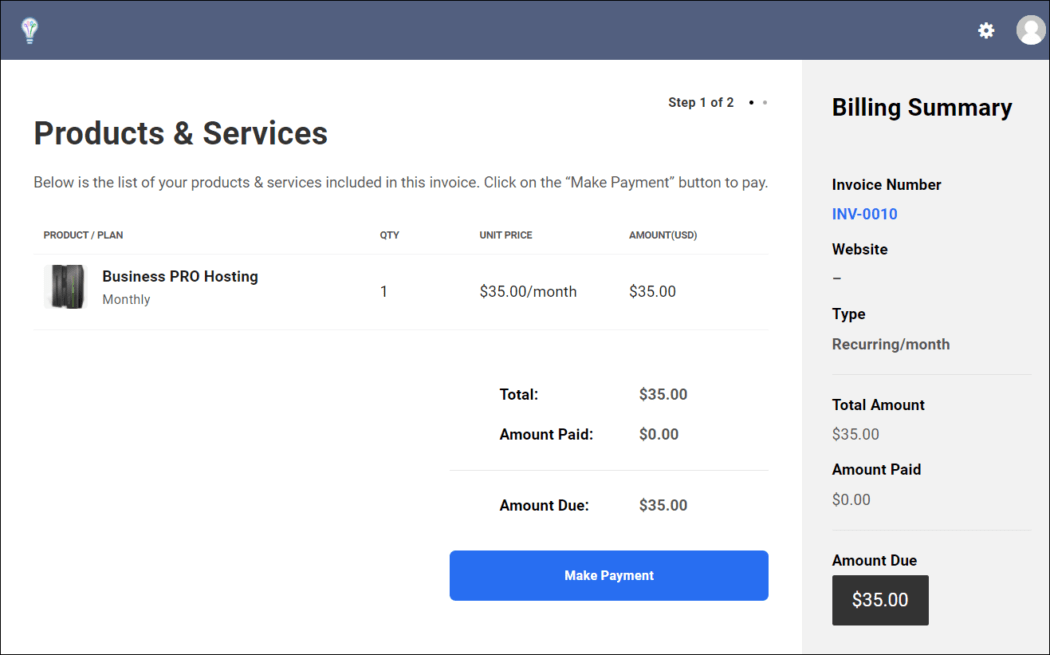The image size is (1050, 655).
Task: Open the user profile avatar menu
Action: (x=1030, y=29)
